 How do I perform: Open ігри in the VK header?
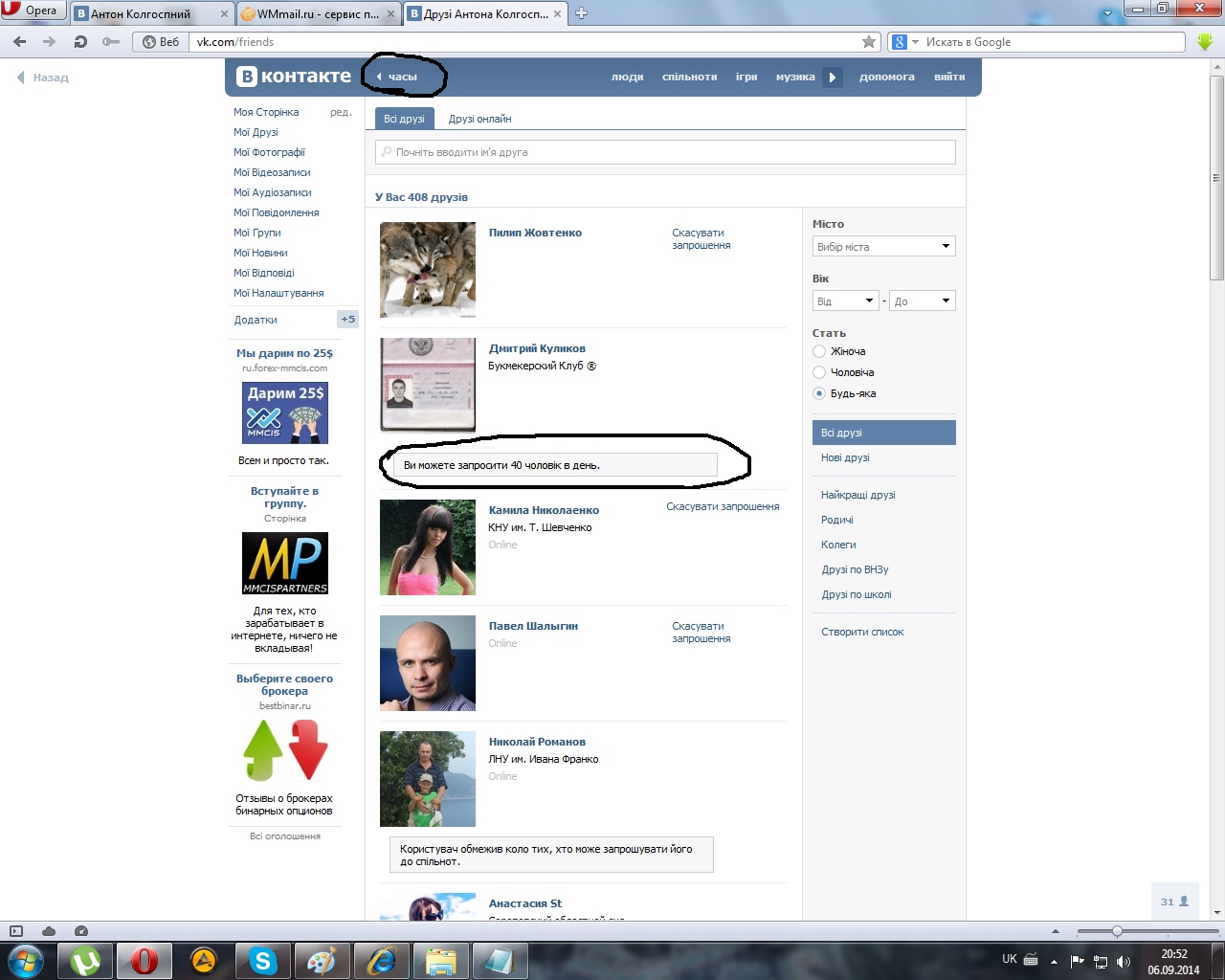pyautogui.click(x=746, y=77)
